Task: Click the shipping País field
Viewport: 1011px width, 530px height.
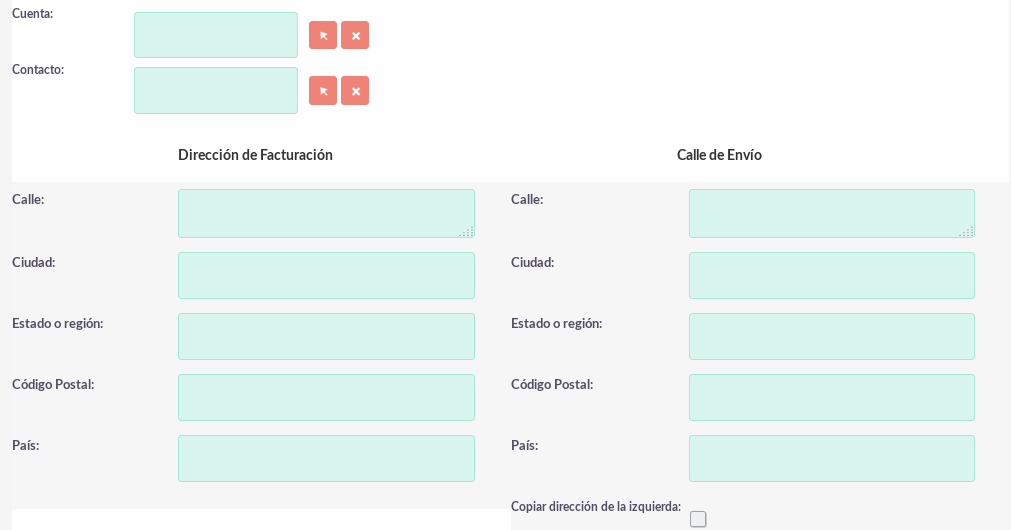Action: (832, 458)
